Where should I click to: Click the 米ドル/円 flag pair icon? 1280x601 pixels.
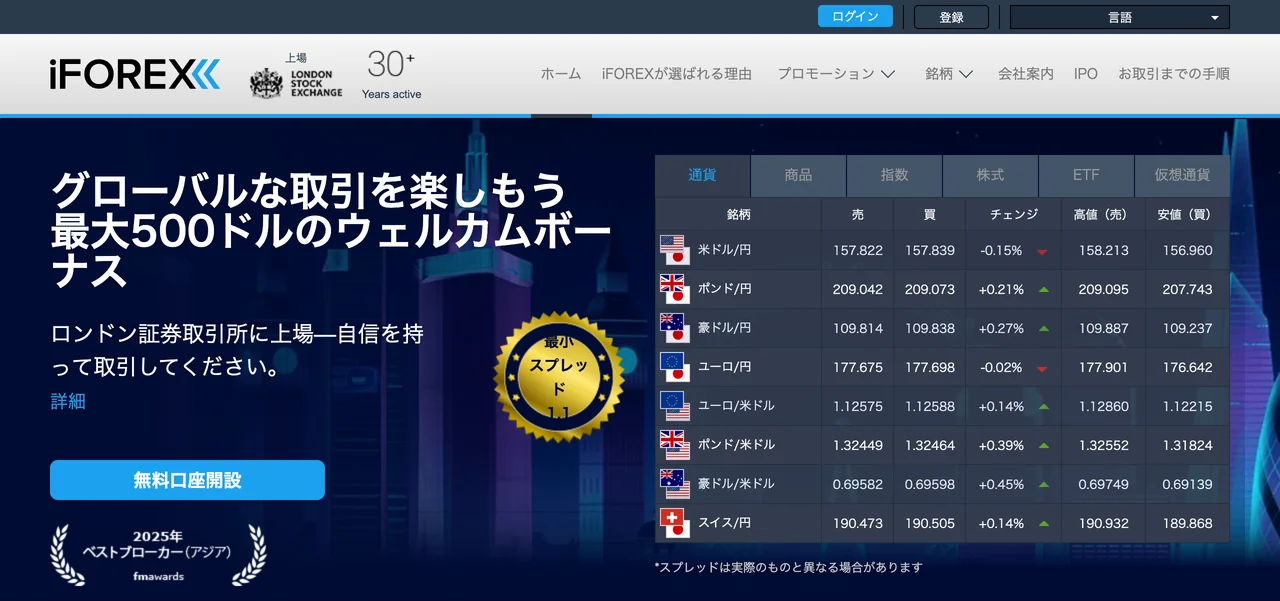675,250
